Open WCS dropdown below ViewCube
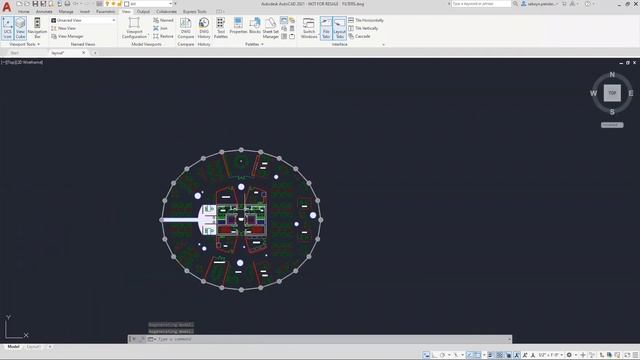This screenshot has height=360, width=640. 612,125
